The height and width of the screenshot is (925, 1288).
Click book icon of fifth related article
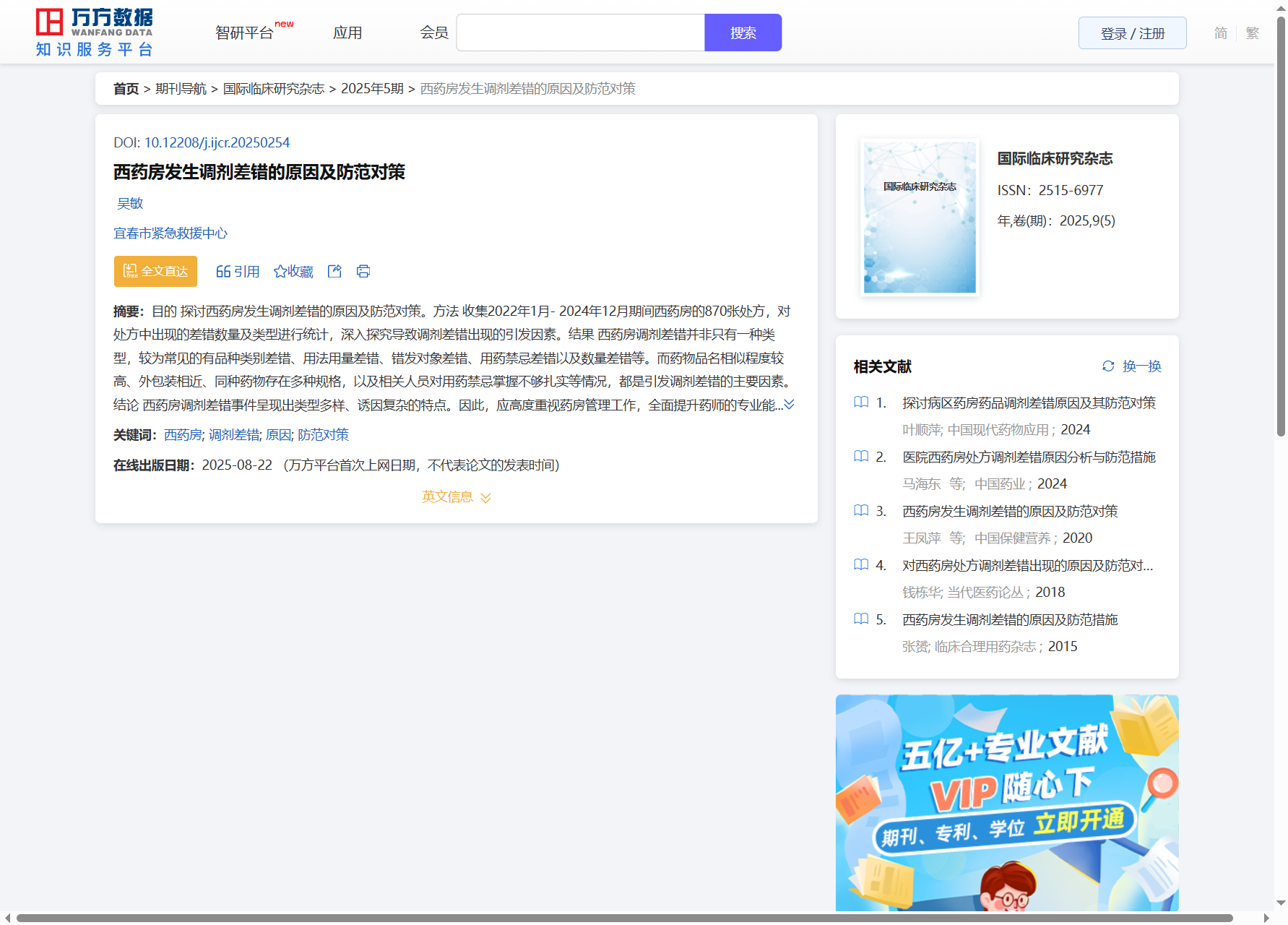pyautogui.click(x=861, y=619)
